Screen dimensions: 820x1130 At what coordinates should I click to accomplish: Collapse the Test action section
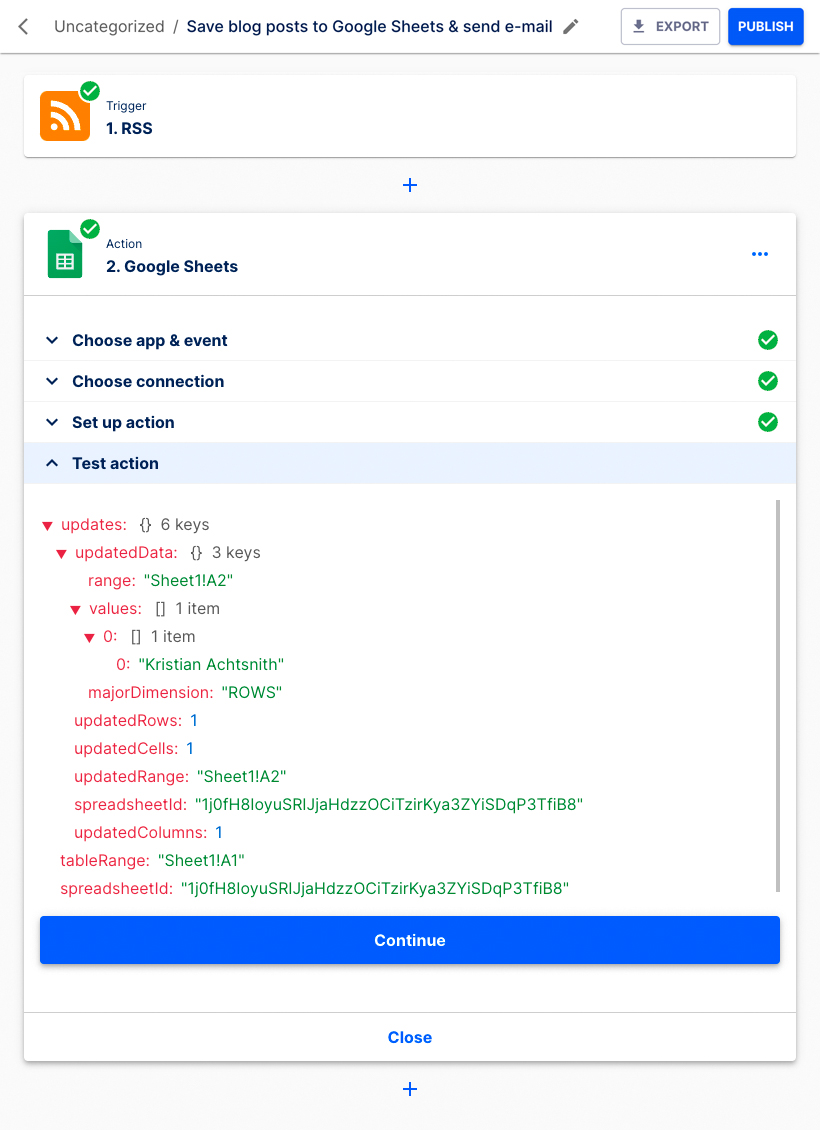pos(52,463)
